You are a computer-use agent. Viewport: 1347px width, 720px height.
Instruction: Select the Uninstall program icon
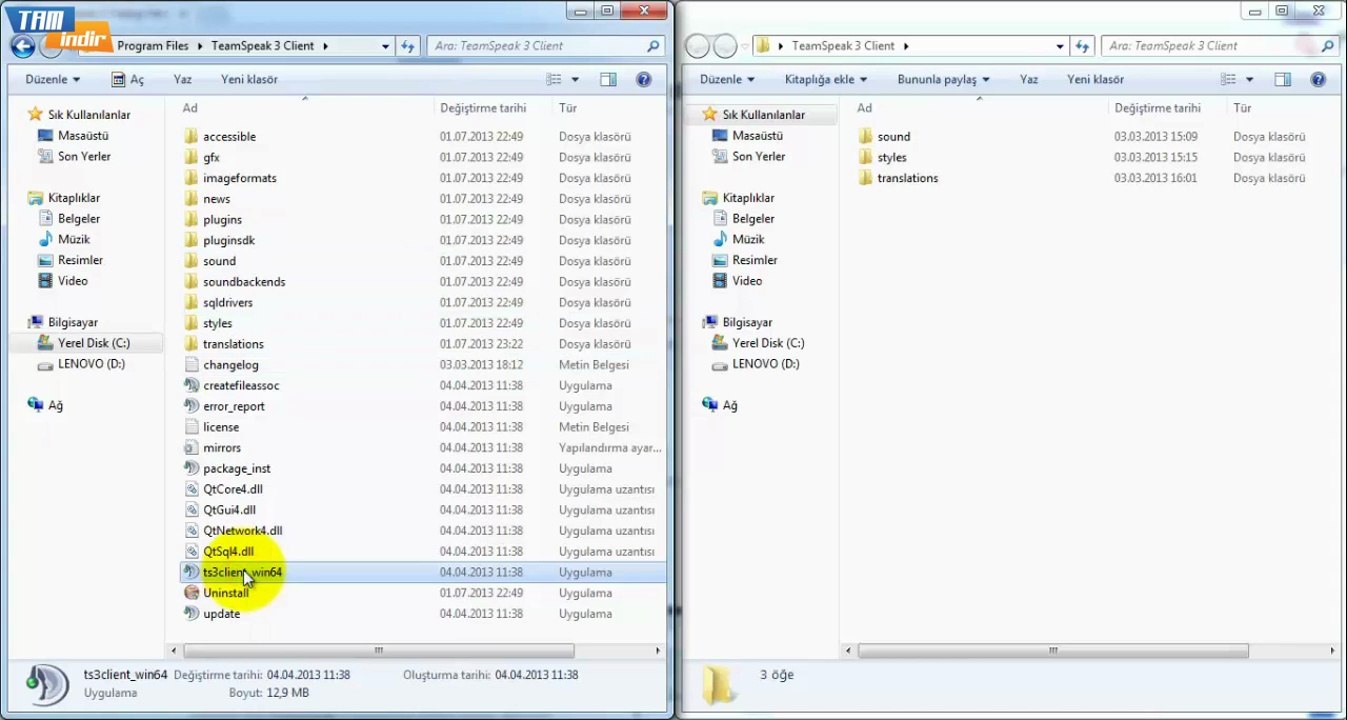[x=193, y=593]
